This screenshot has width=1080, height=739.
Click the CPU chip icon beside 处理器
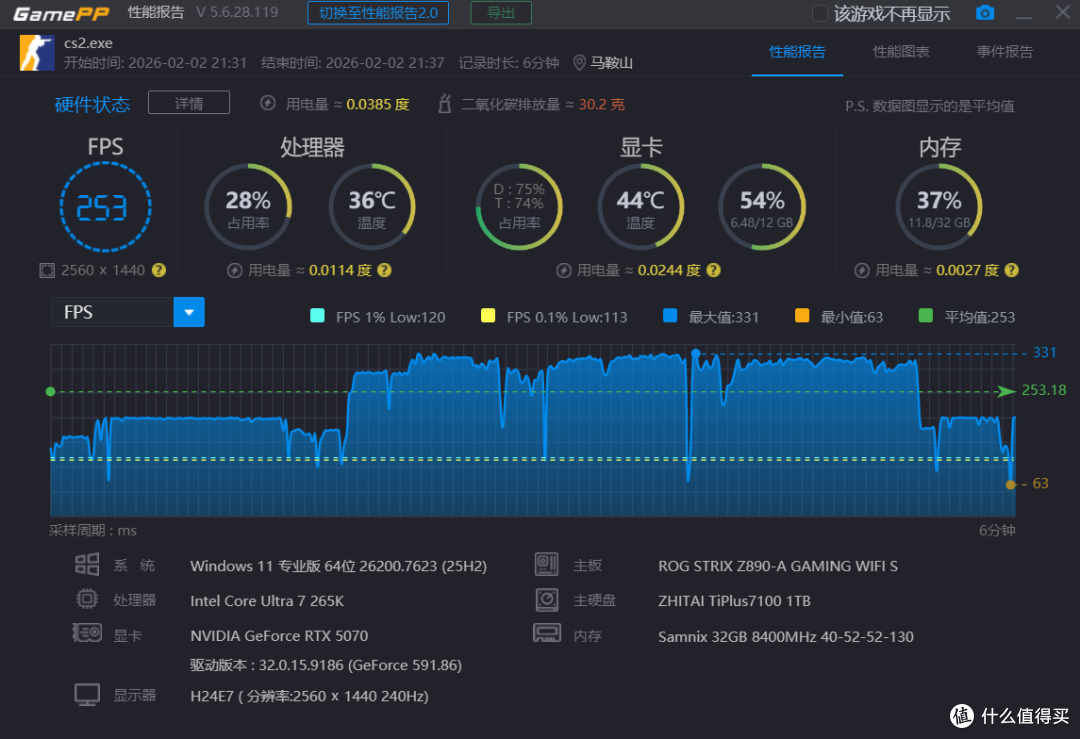click(87, 599)
